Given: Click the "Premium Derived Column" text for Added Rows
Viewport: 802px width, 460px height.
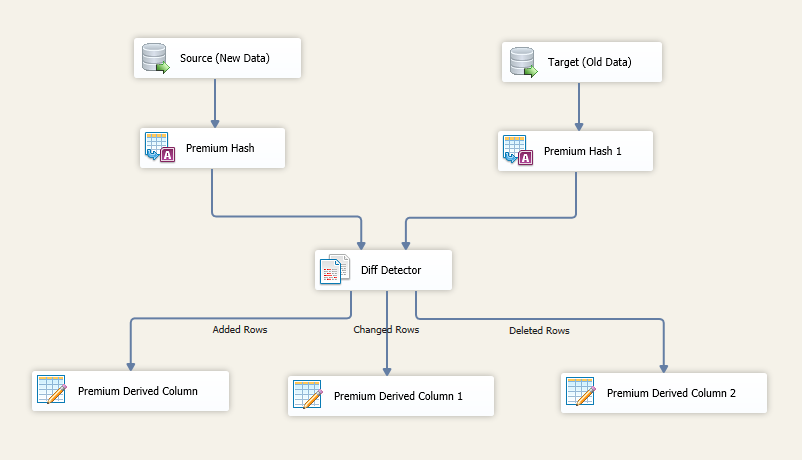Looking at the screenshot, I should point(138,391).
